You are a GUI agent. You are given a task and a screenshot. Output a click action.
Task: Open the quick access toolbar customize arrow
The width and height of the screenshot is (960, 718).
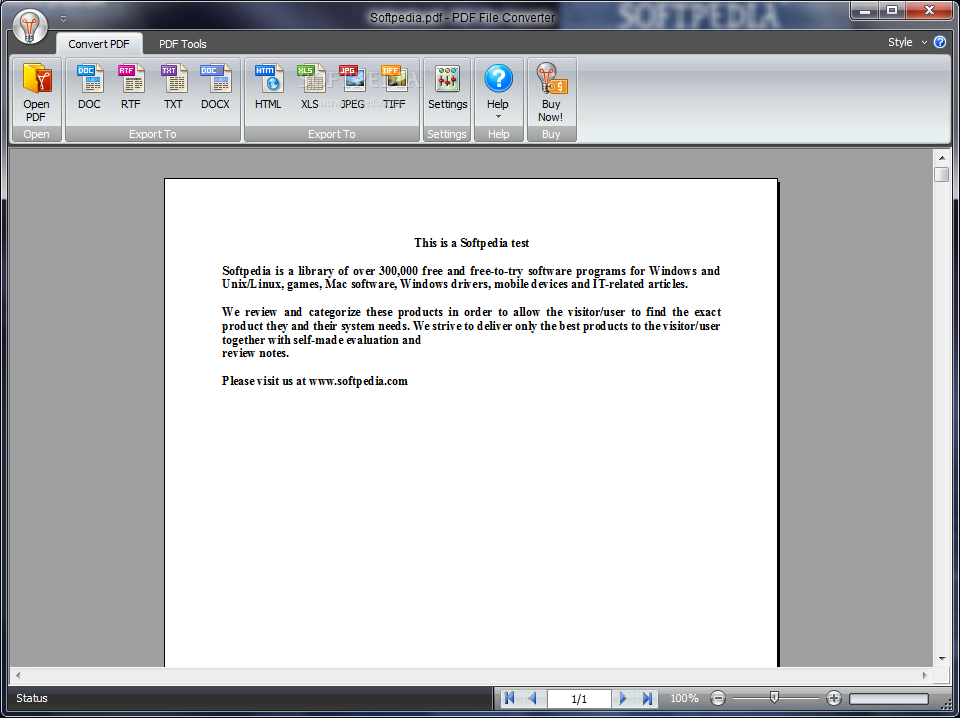(63, 19)
